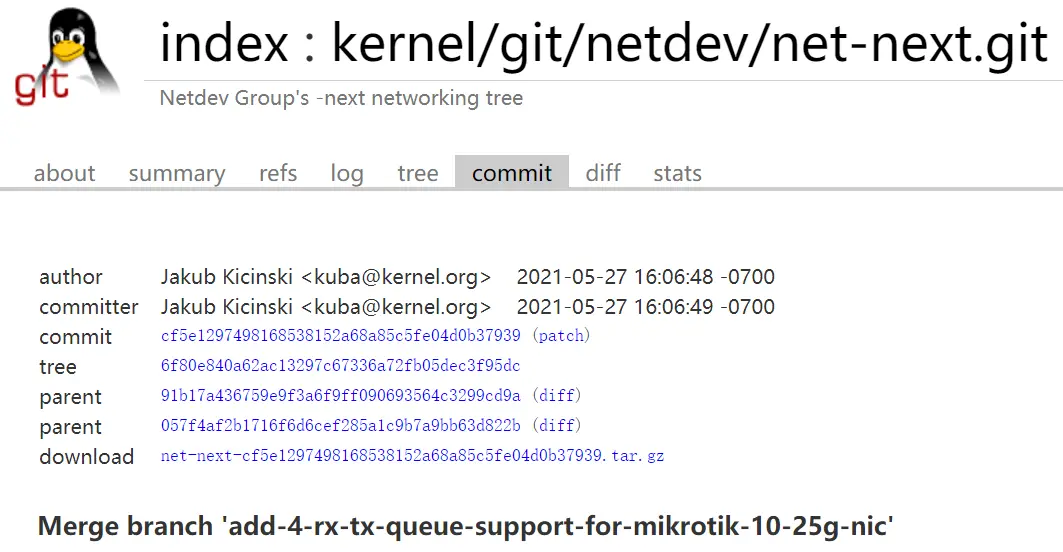Click the git Tux penguin logo
The width and height of the screenshot is (1063, 552).
pos(66,57)
